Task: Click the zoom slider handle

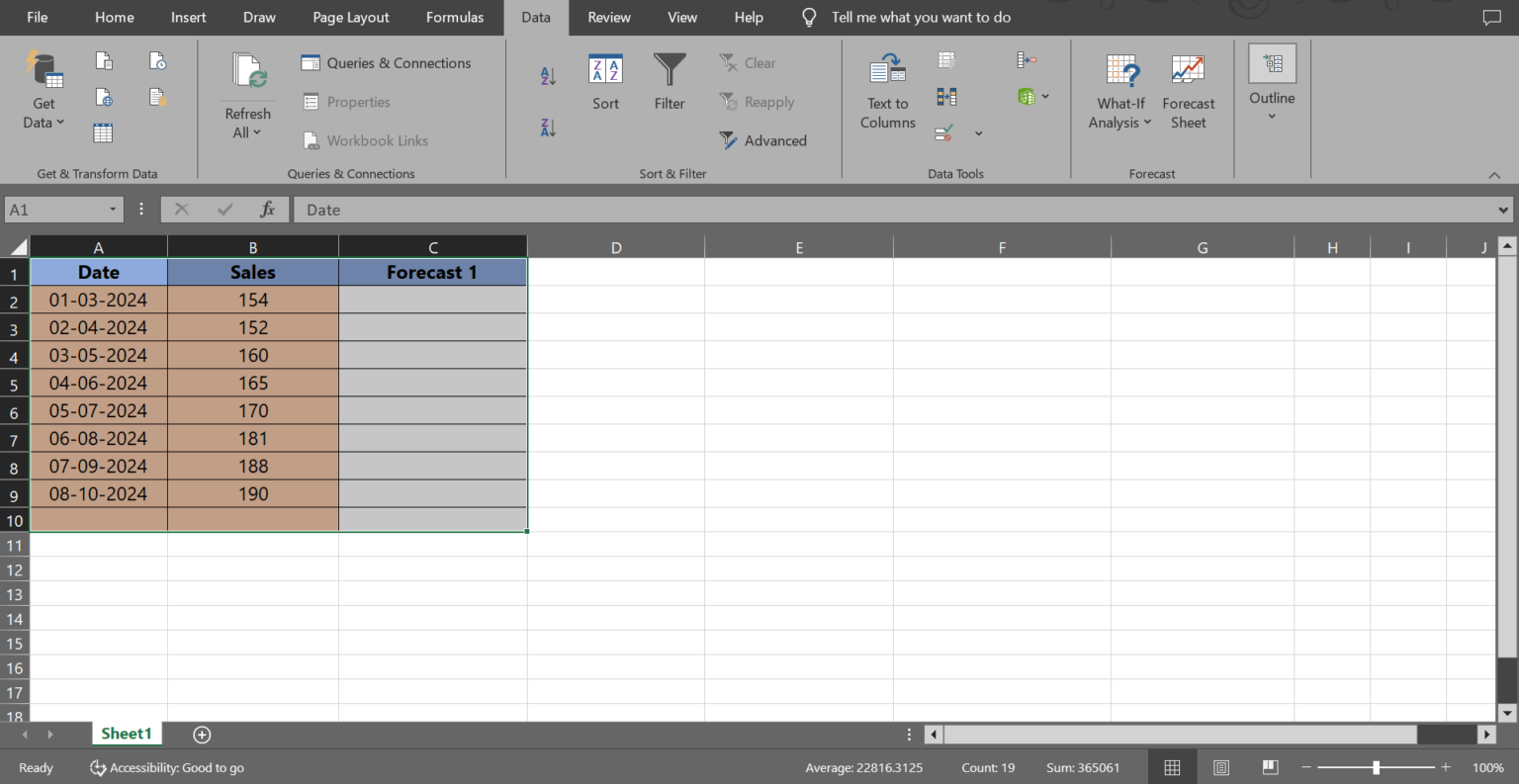Action: (x=1376, y=767)
